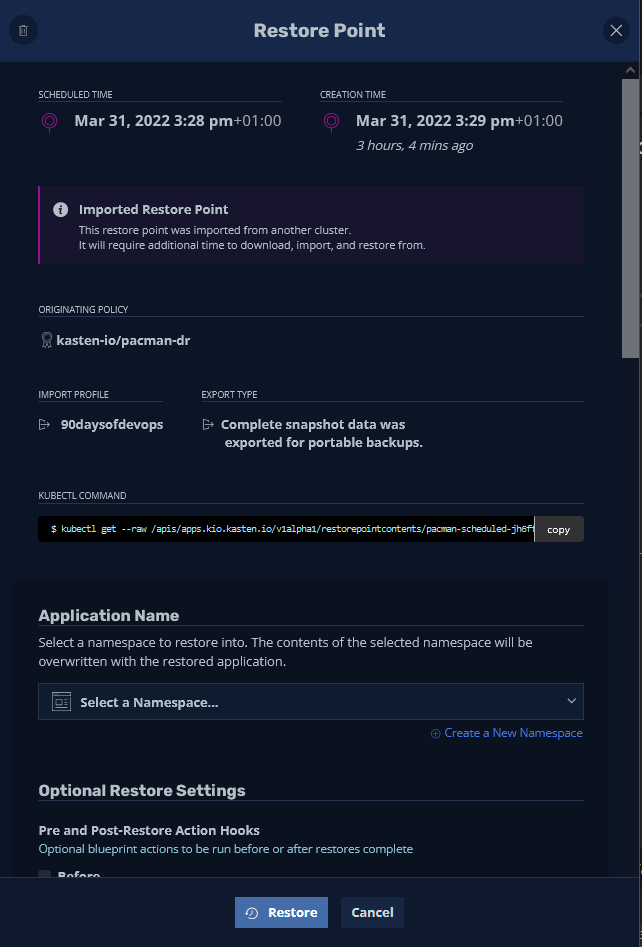The image size is (642, 947).
Task: Close the Restore Point dialog
Action: (616, 30)
